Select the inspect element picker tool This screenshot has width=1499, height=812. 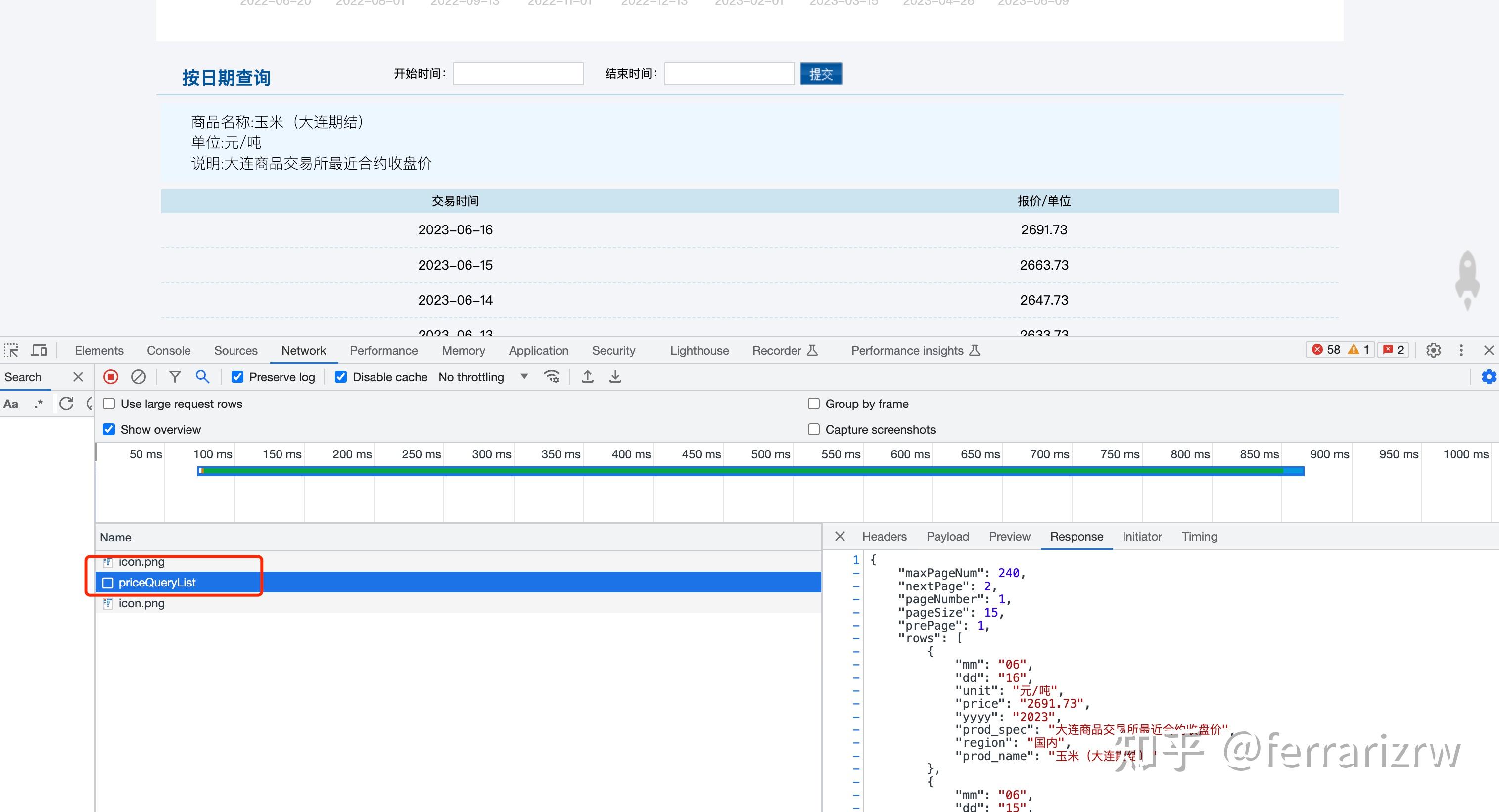[x=11, y=350]
